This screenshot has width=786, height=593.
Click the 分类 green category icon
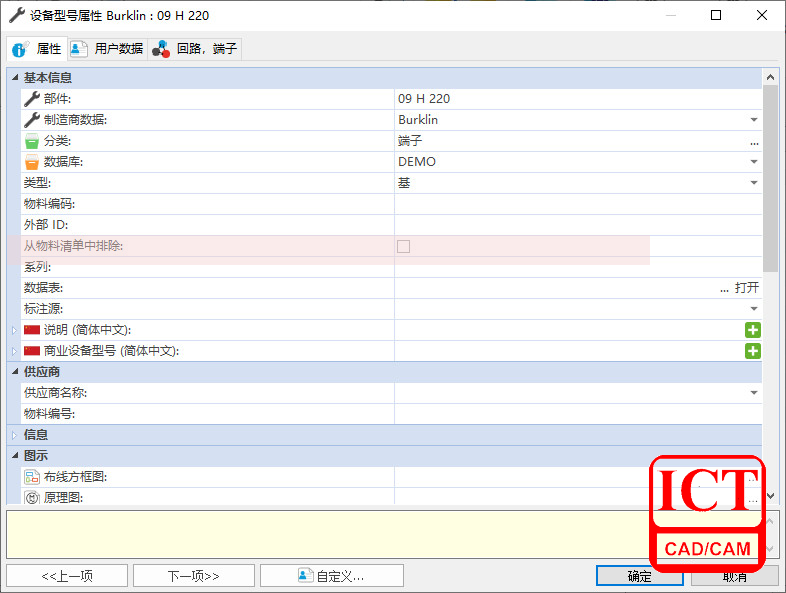click(32, 141)
